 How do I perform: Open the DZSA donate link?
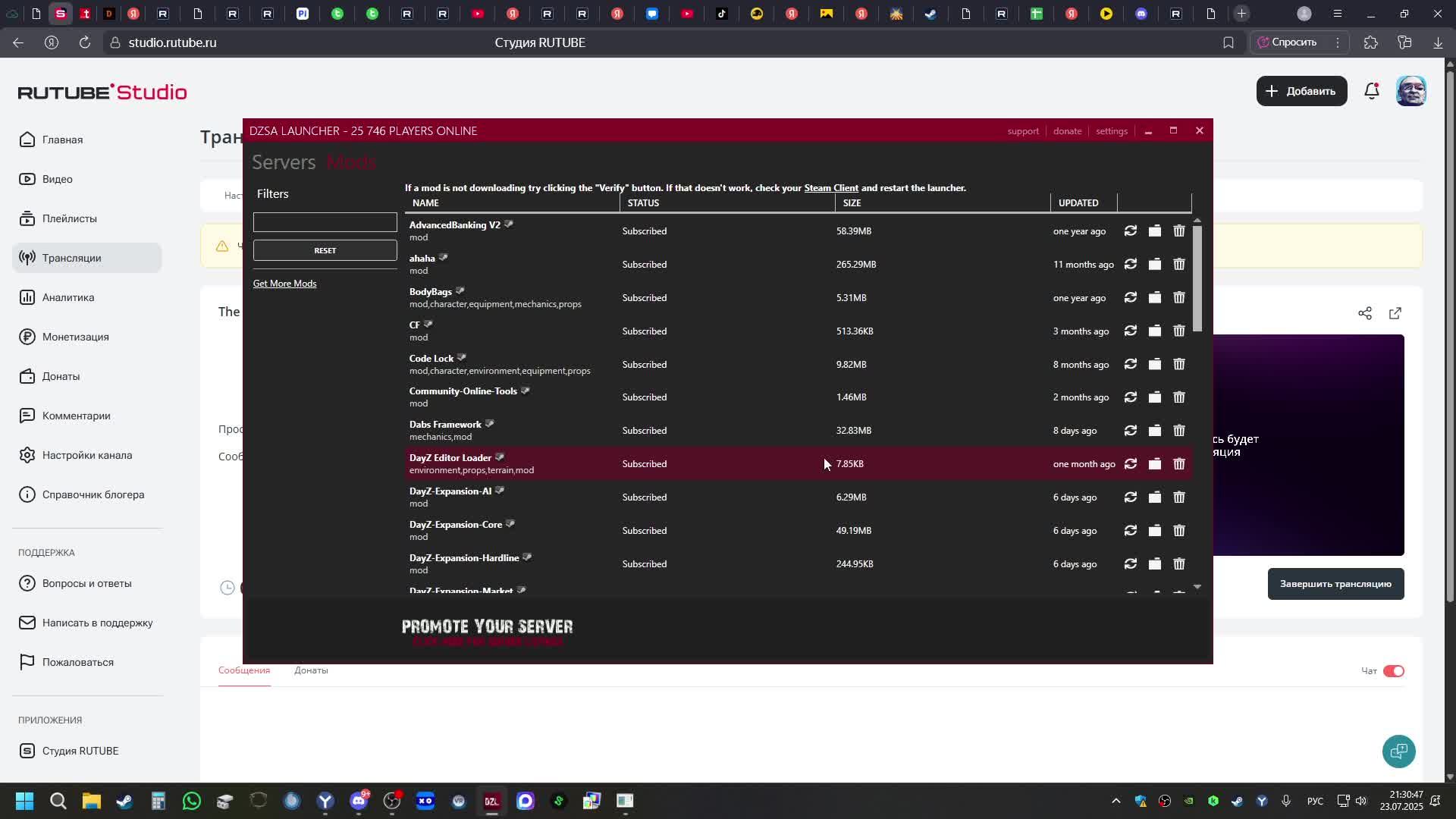pos(1067,131)
